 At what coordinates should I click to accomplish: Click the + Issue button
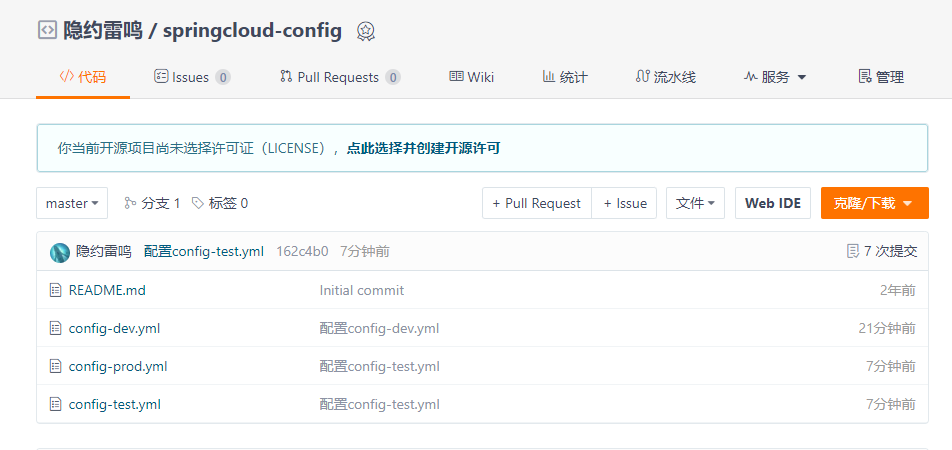(624, 203)
